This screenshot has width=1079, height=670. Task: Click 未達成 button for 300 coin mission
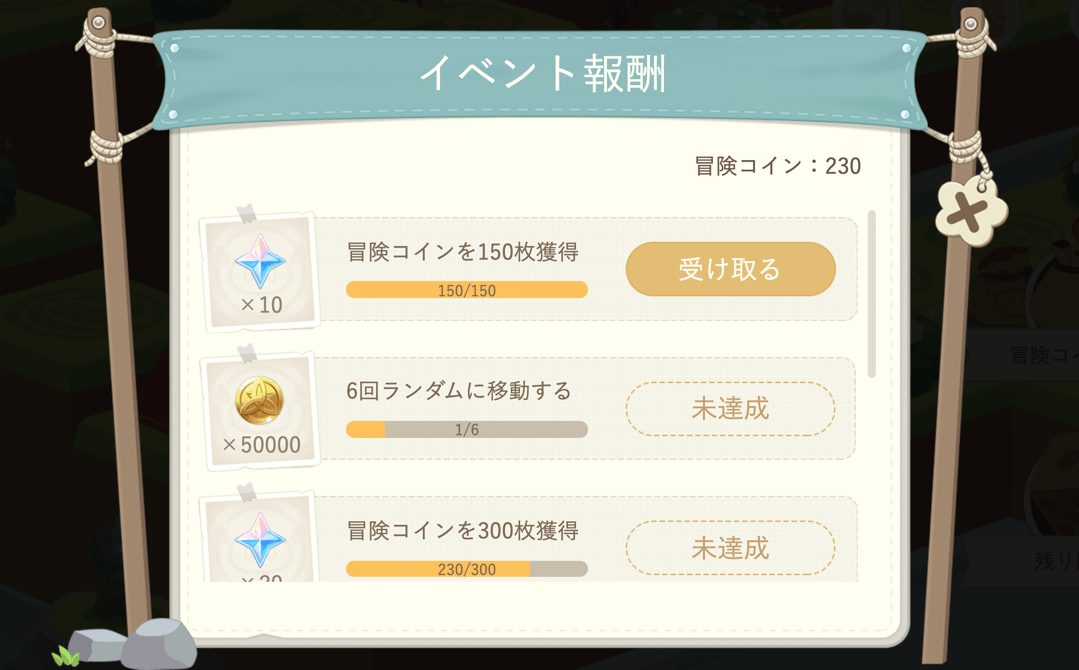pos(730,548)
